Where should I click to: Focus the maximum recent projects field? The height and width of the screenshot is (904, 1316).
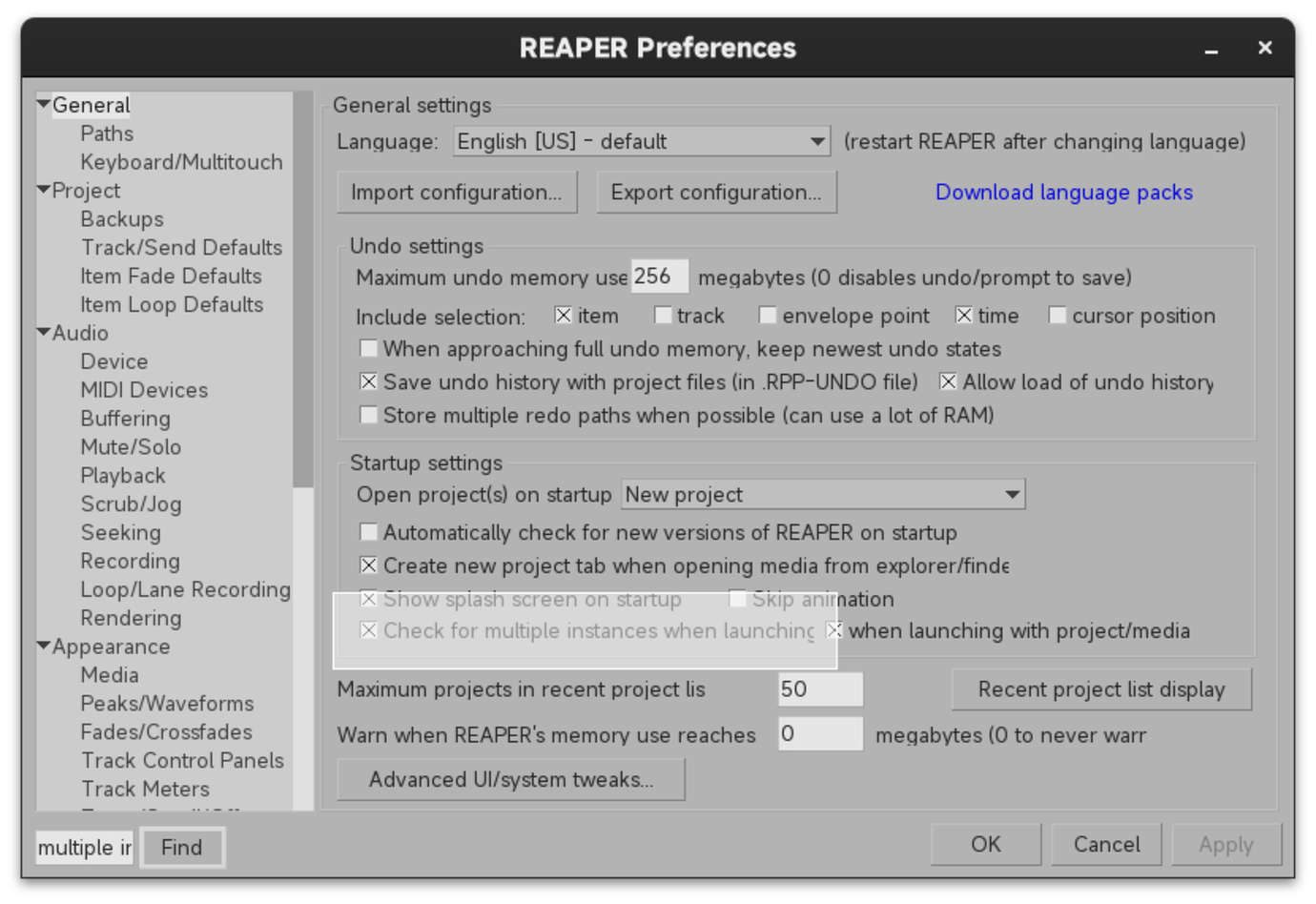820,689
